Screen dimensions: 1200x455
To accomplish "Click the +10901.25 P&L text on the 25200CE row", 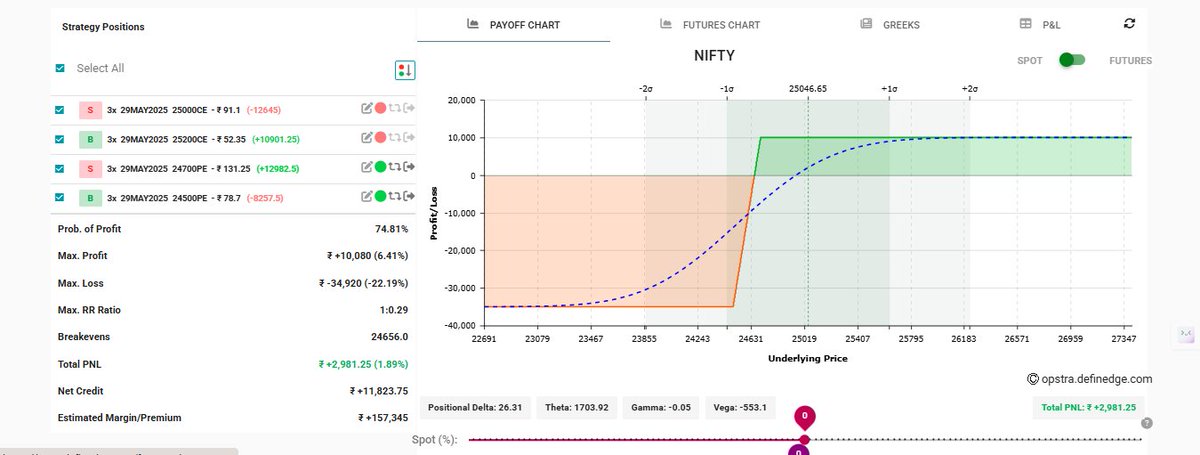I will pos(276,139).
